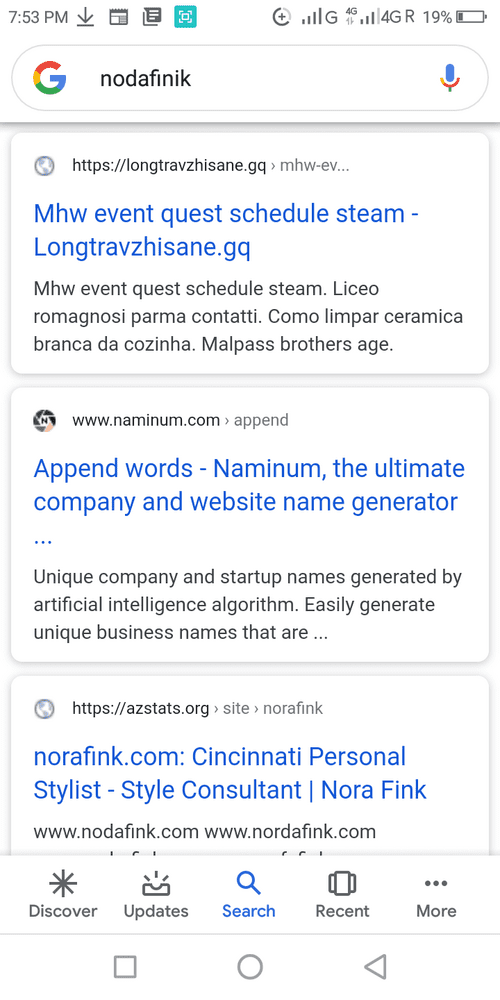Tap the screenshot icon in status bar
The image size is (500, 1000).
[x=186, y=17]
